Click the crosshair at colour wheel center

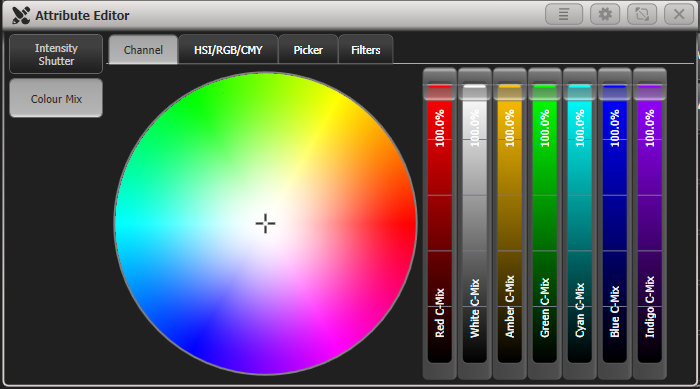click(x=266, y=223)
